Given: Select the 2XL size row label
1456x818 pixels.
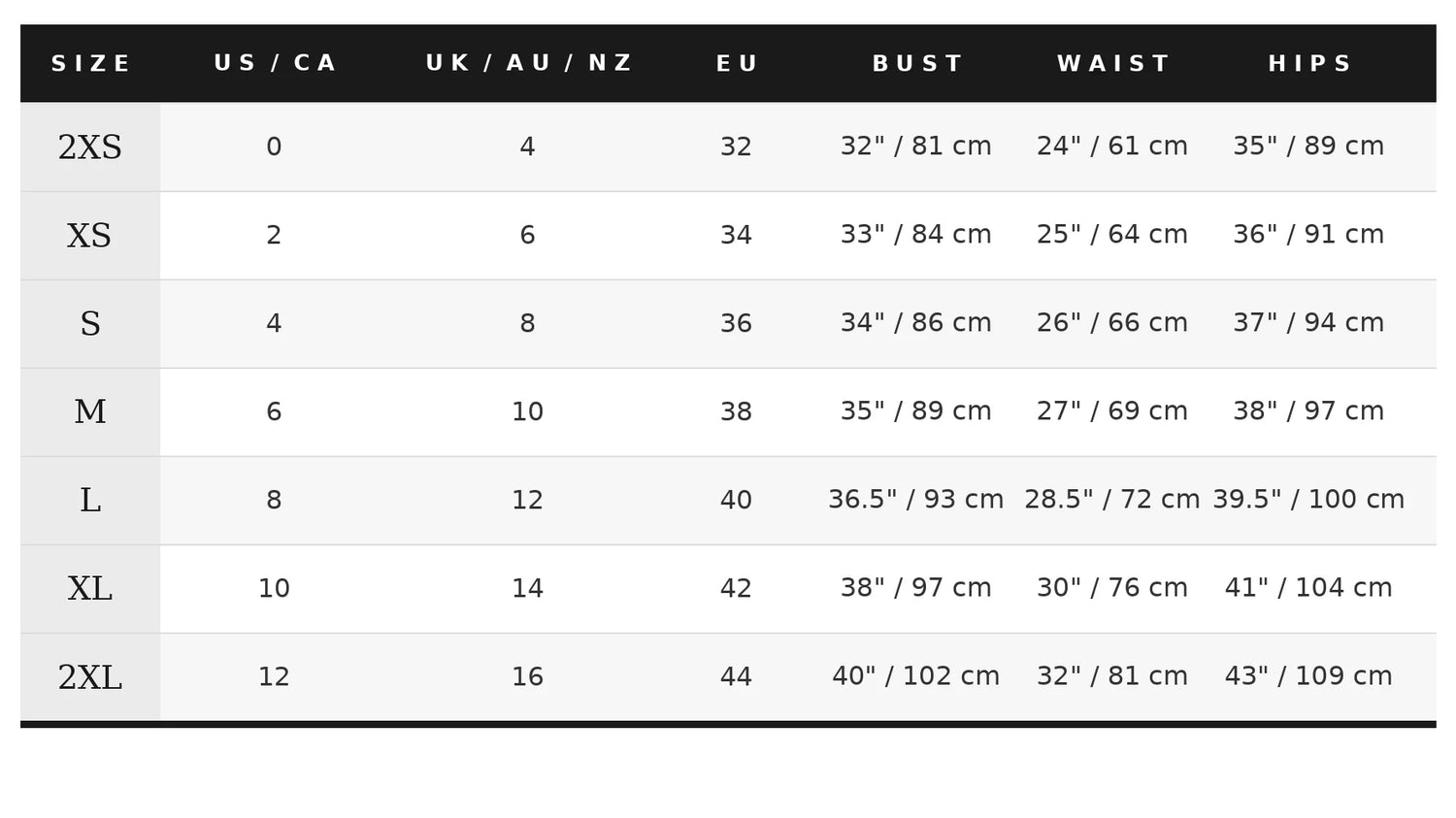Looking at the screenshot, I should pos(90,677).
